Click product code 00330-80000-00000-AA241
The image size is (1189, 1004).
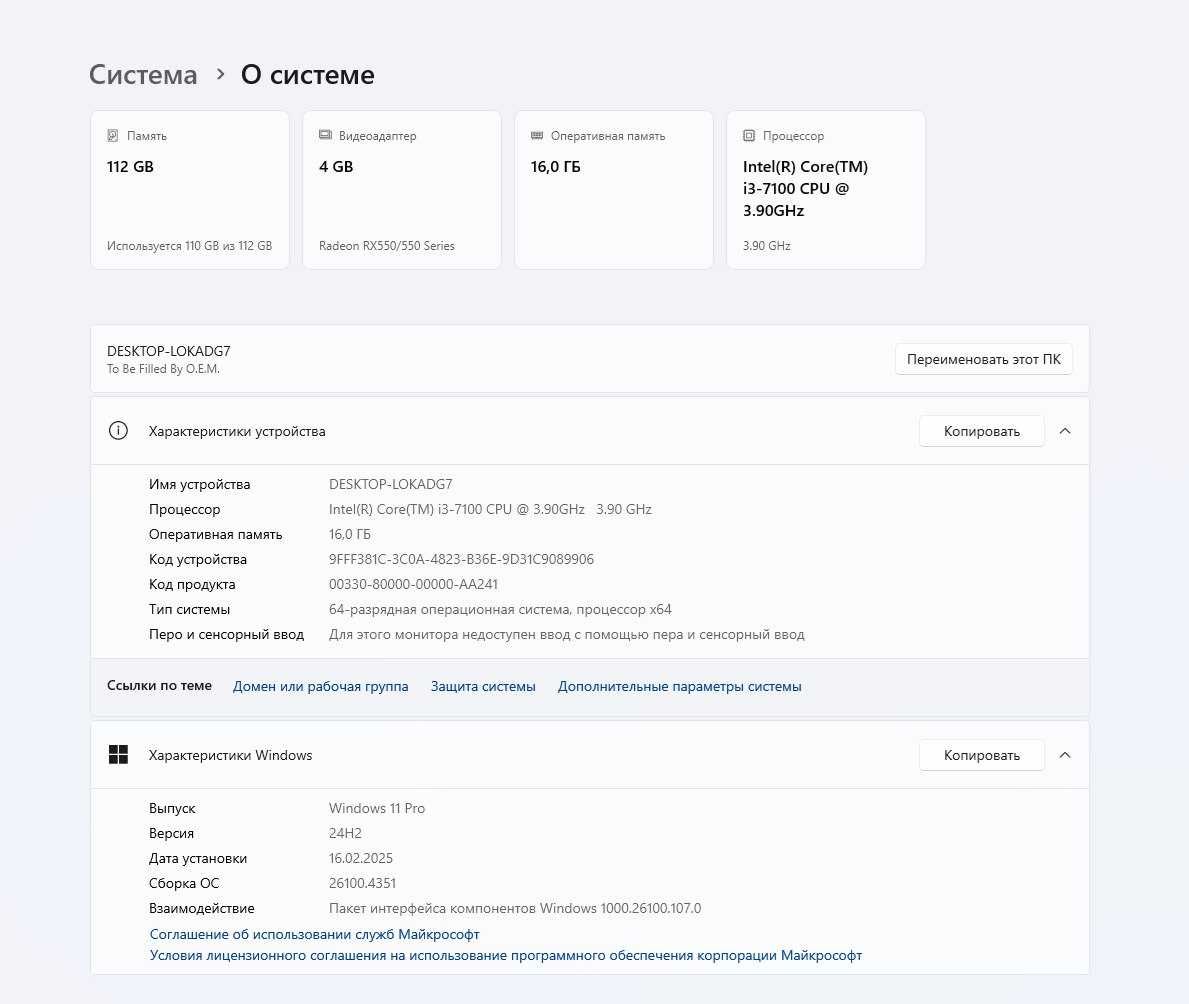click(413, 584)
